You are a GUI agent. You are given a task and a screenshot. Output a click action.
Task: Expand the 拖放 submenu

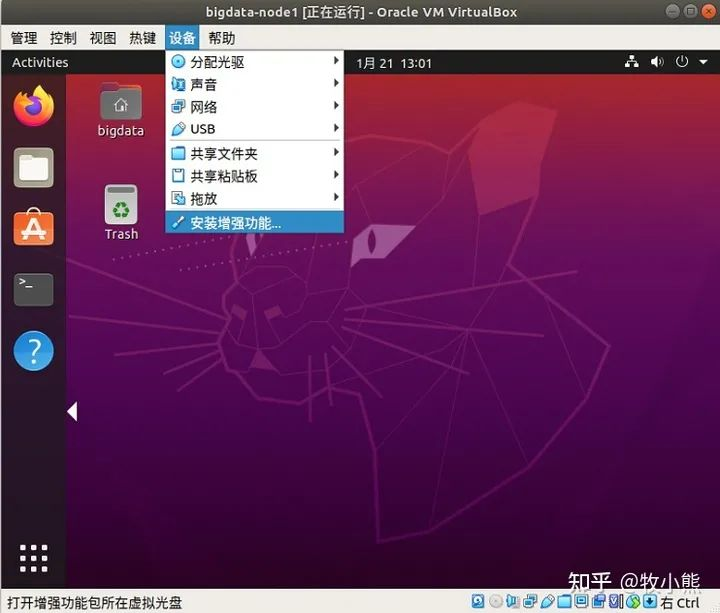(x=254, y=198)
